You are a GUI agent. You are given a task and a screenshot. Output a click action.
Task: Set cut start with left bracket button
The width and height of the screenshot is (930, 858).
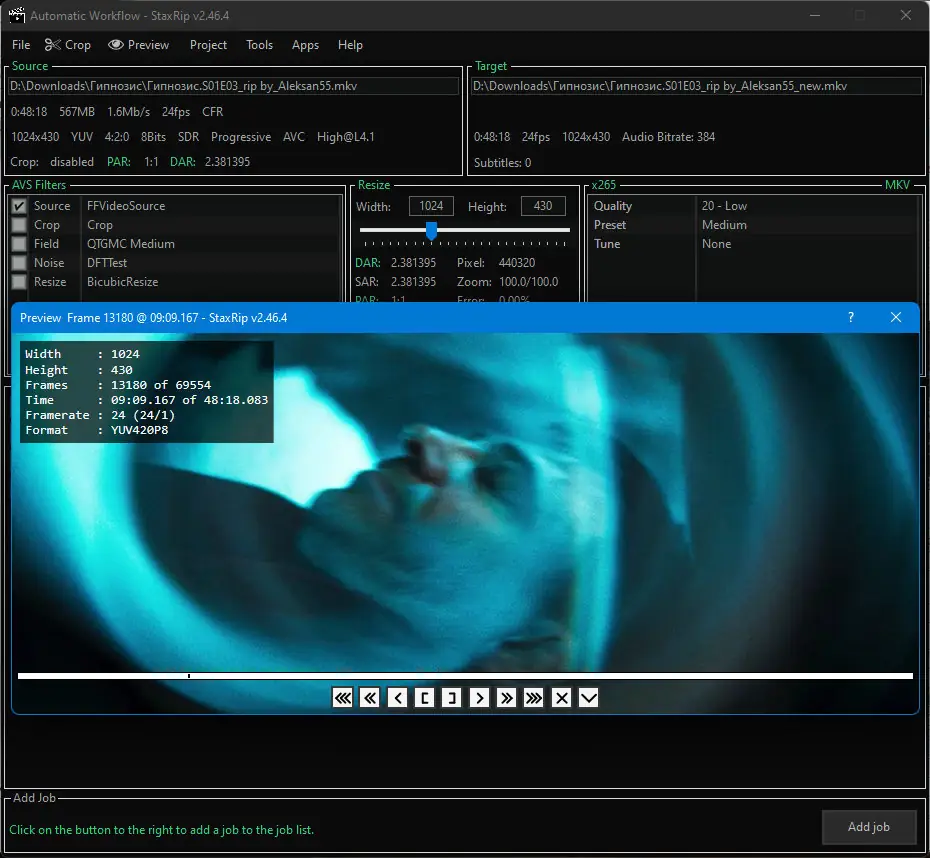pyautogui.click(x=425, y=698)
